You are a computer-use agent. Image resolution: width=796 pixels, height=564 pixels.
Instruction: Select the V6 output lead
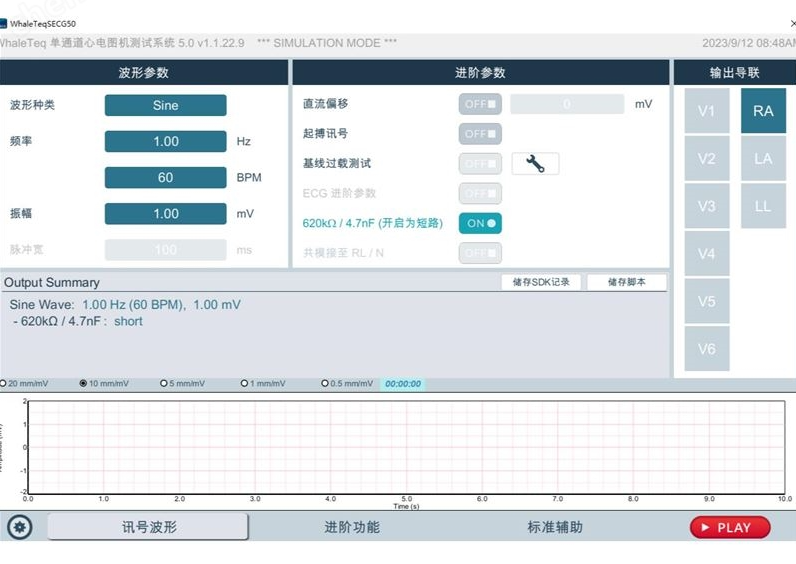tap(707, 349)
